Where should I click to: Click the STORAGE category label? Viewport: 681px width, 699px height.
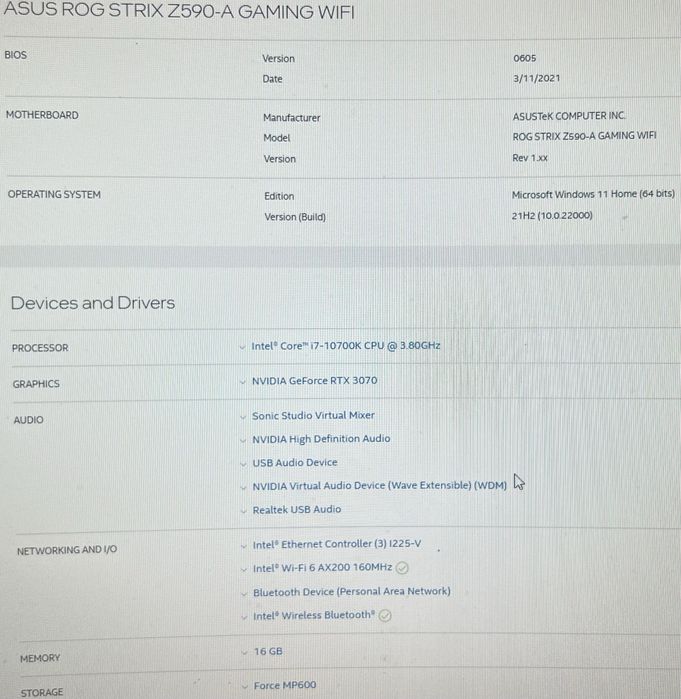coord(42,692)
